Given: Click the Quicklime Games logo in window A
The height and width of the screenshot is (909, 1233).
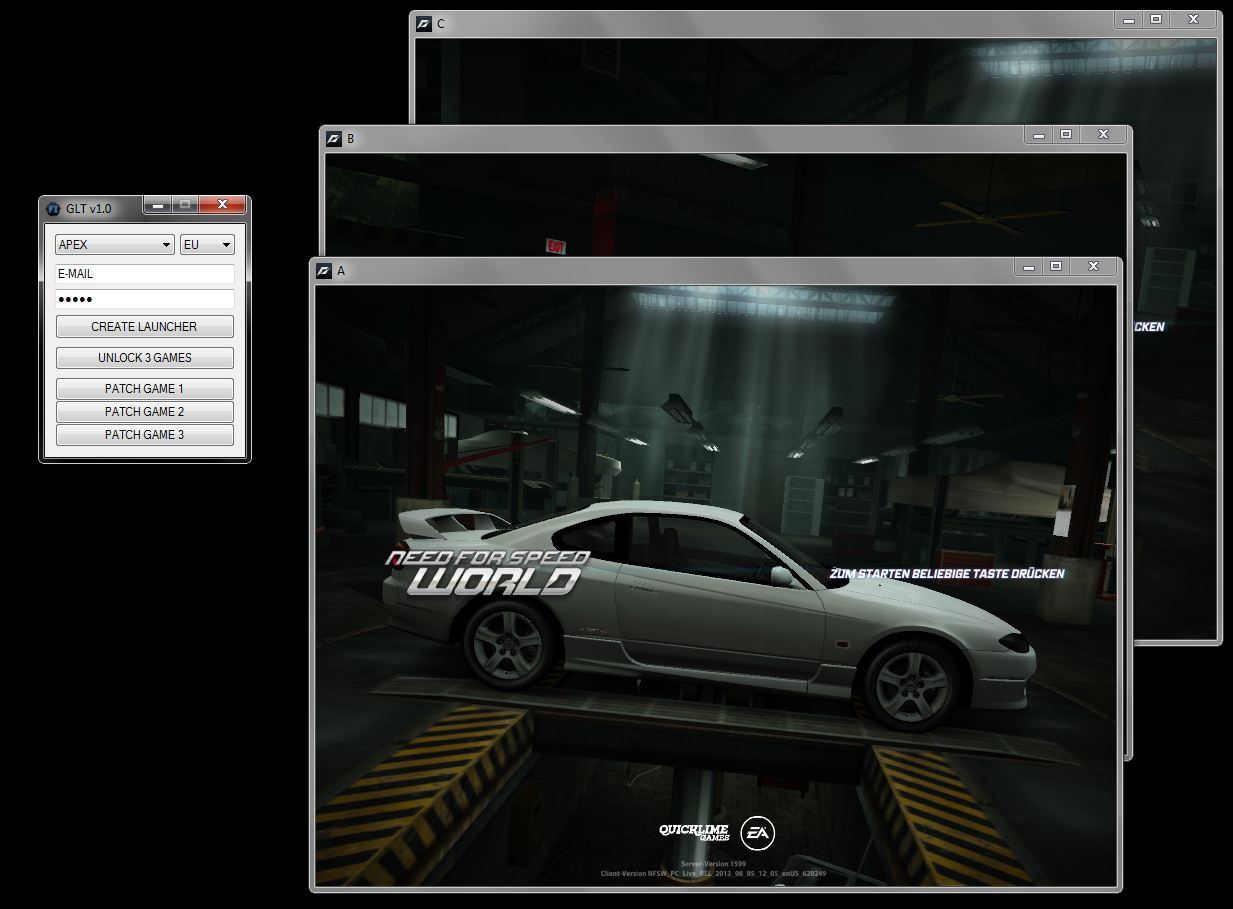Looking at the screenshot, I should [x=693, y=832].
